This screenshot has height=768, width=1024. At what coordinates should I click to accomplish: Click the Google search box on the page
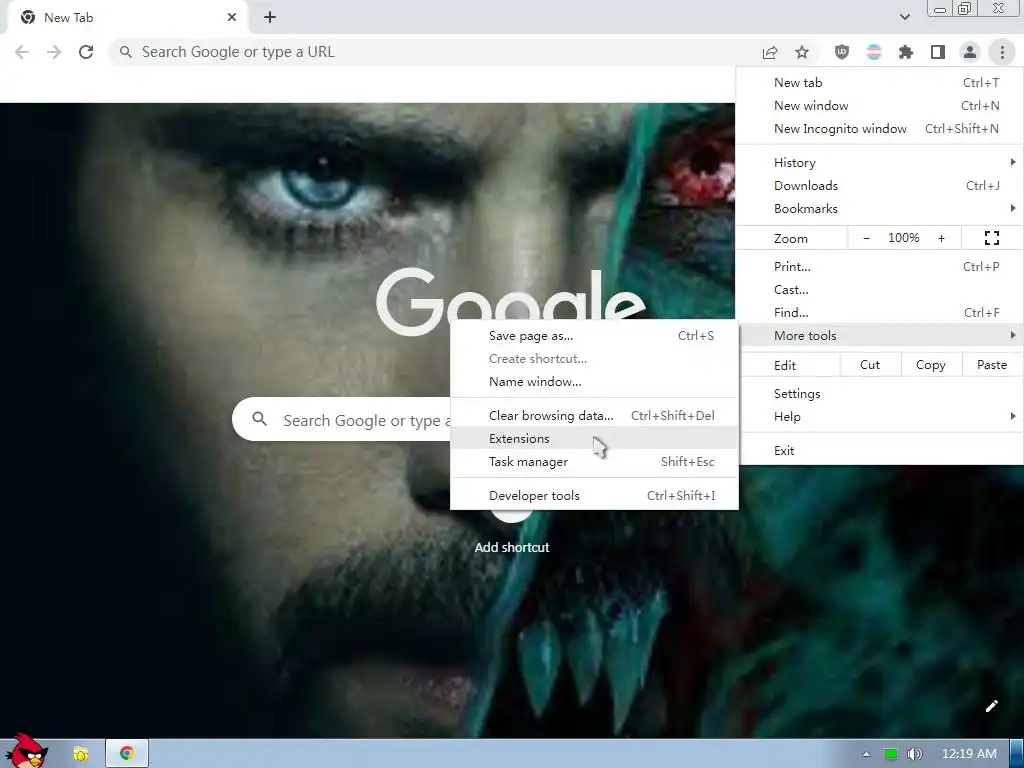[x=341, y=419]
